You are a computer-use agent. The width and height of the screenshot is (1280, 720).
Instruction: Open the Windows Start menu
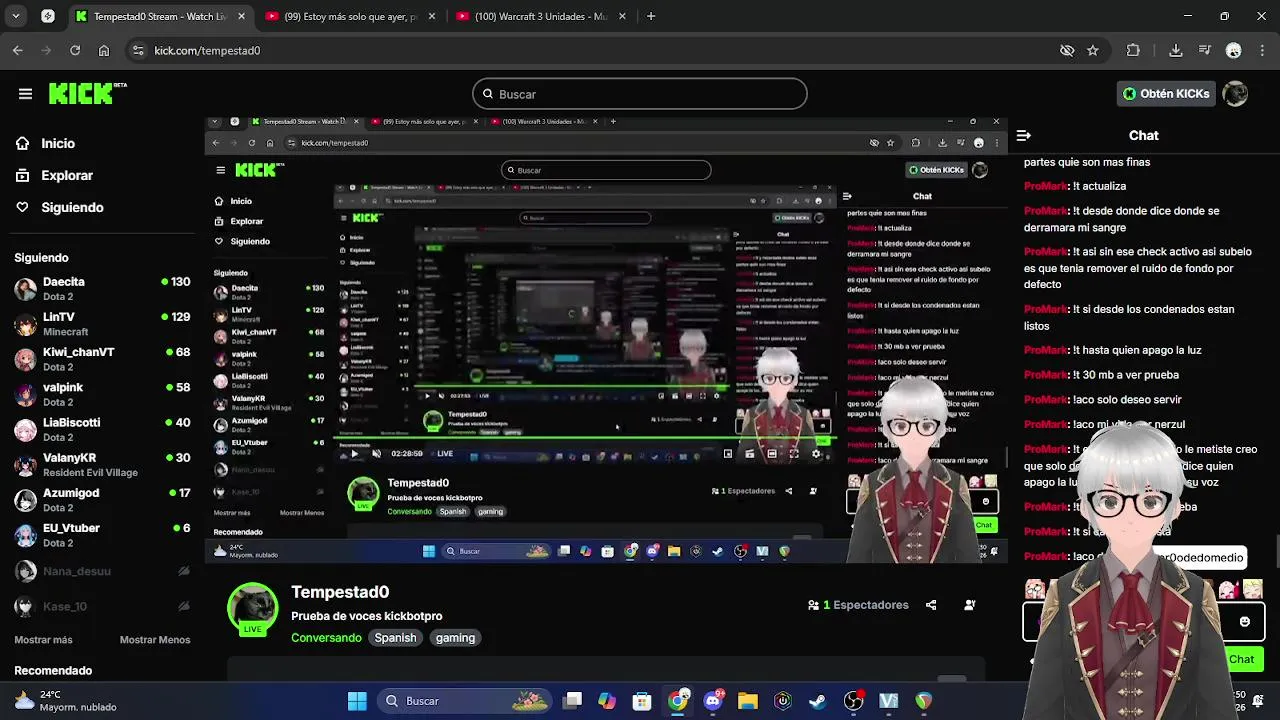[x=357, y=701]
